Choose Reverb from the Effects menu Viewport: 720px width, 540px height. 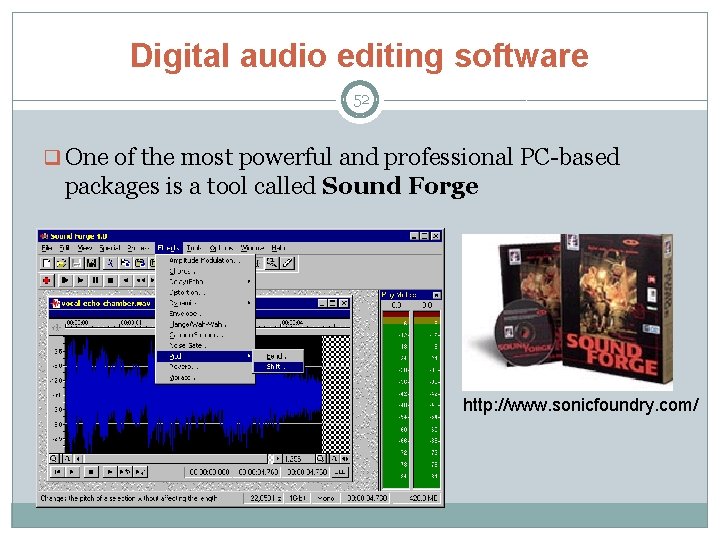pyautogui.click(x=205, y=366)
